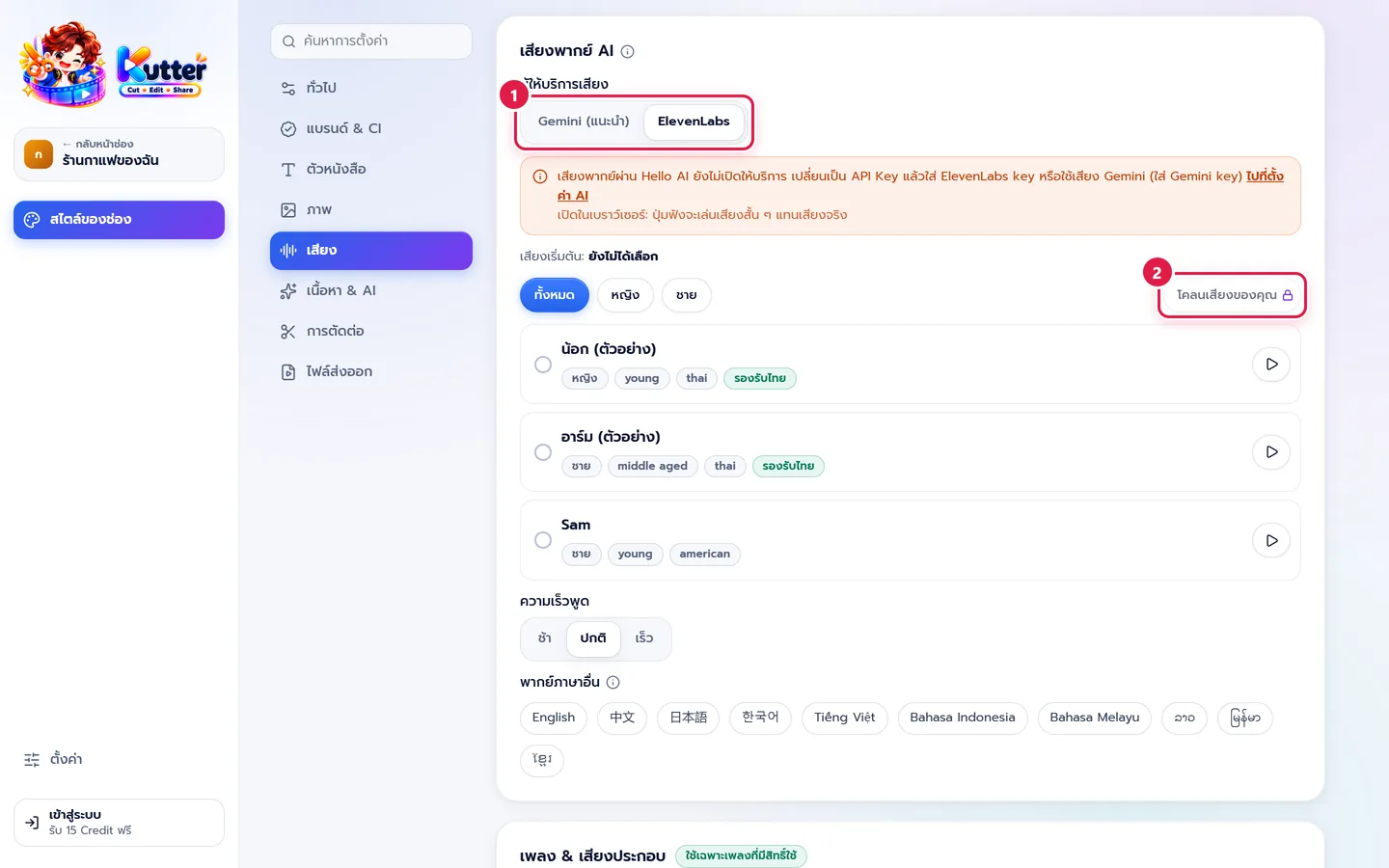Switch voice provider to Gemini (แนะนำ)

point(584,122)
